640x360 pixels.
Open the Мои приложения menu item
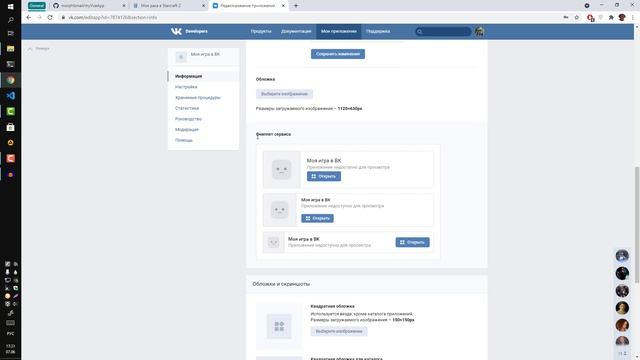coord(339,31)
